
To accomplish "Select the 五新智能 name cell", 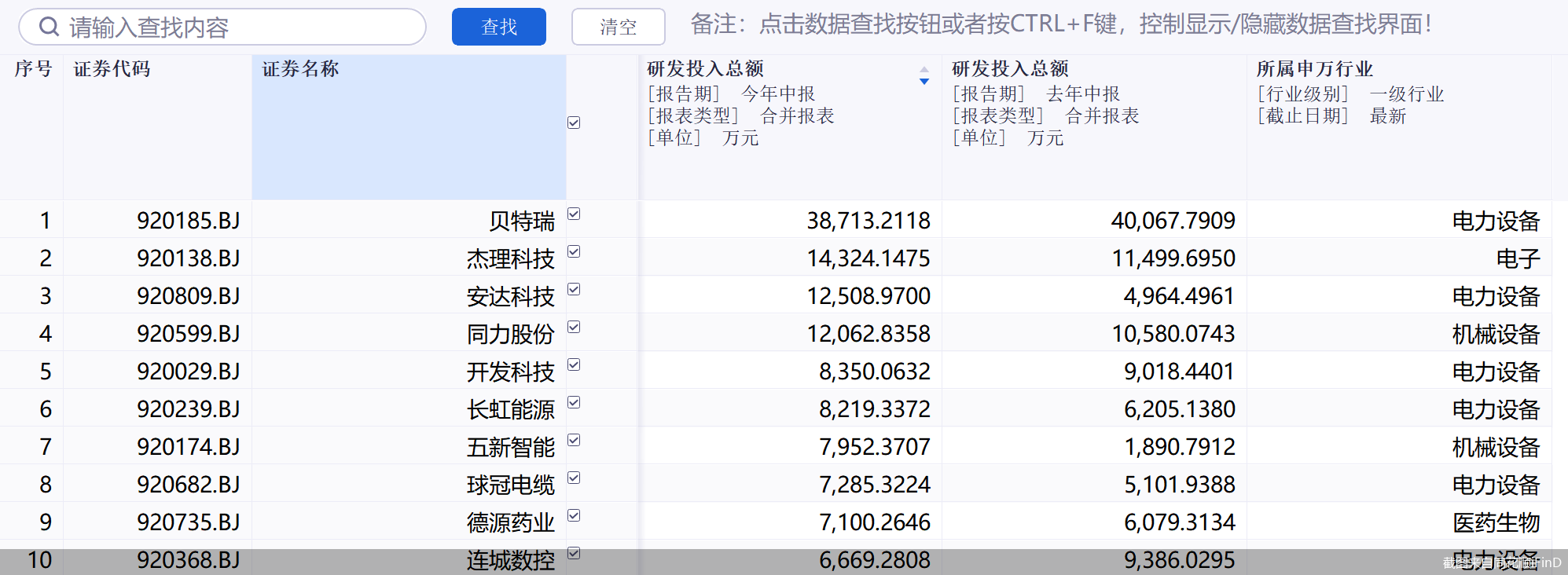I will coord(409,445).
